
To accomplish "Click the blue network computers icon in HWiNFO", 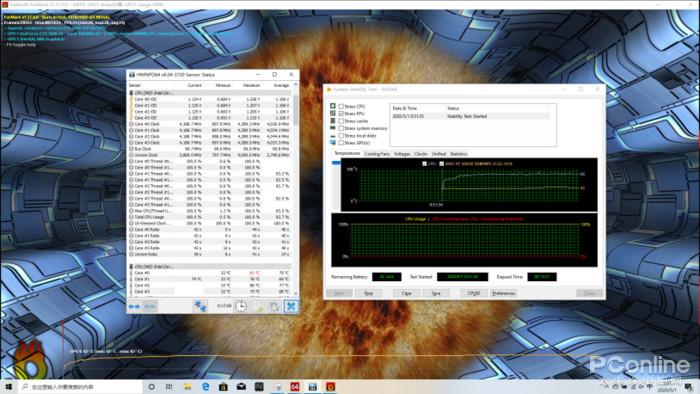I will pyautogui.click(x=200, y=306).
